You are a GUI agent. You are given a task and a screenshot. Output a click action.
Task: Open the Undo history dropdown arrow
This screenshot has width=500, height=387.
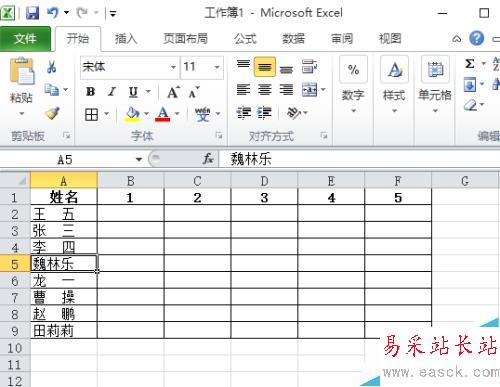click(x=66, y=13)
